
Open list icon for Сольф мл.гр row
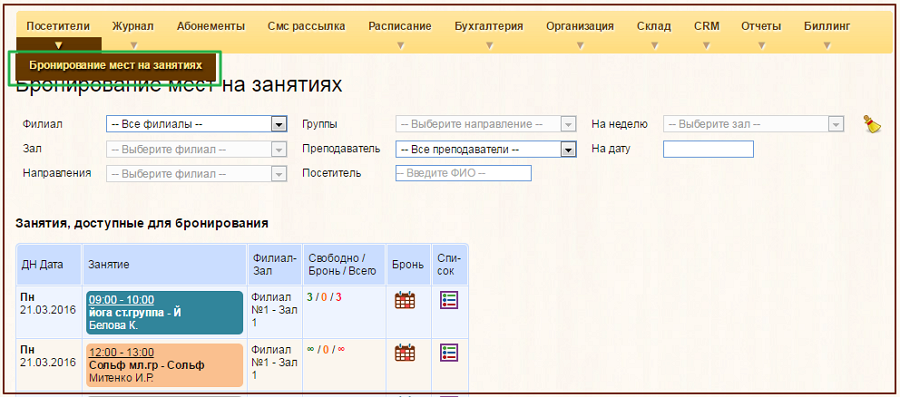[x=449, y=353]
